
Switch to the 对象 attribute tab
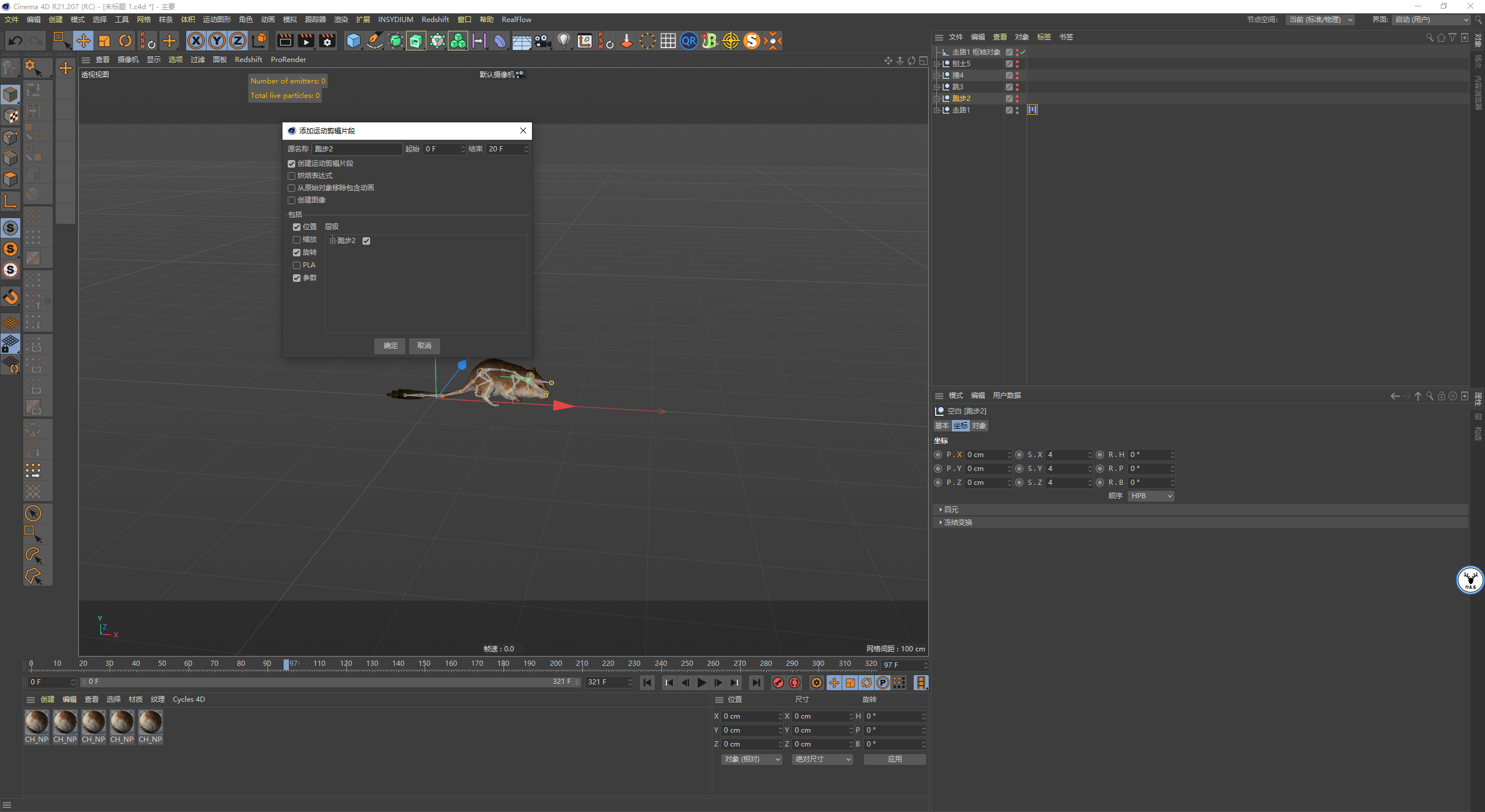click(x=979, y=426)
